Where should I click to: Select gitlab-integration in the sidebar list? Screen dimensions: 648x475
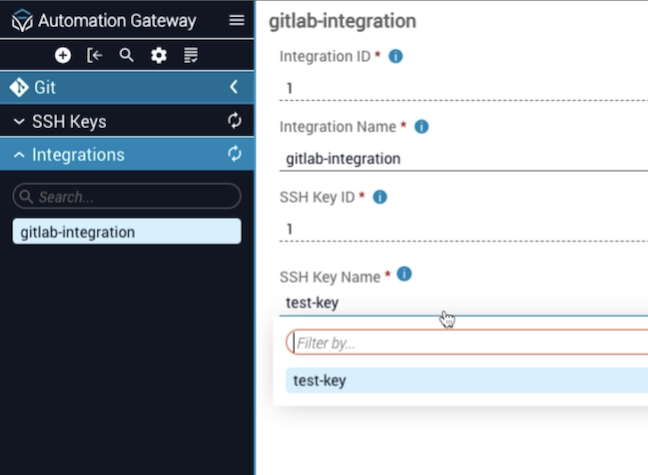[126, 232]
